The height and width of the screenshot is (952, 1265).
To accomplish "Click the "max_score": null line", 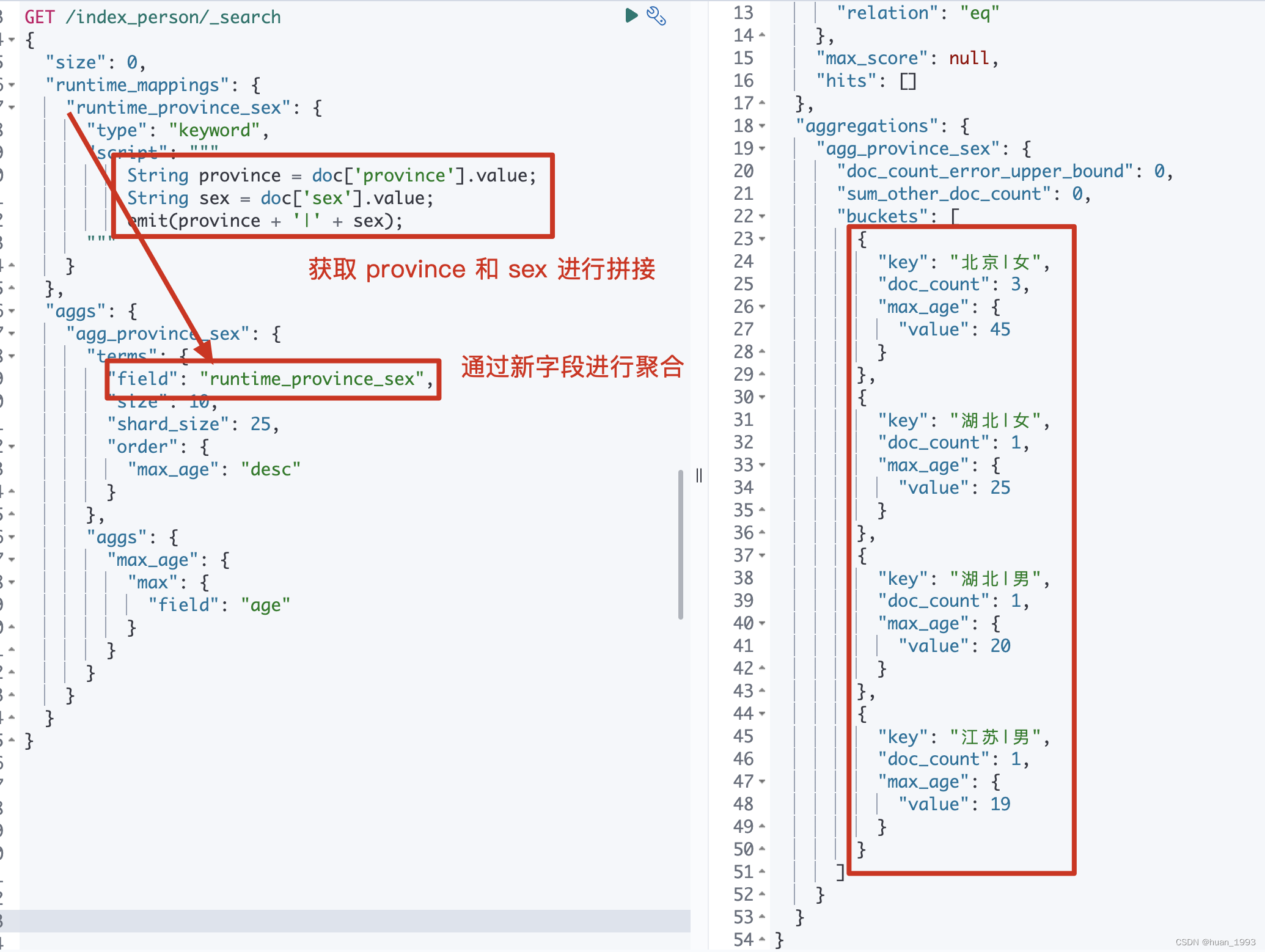I will coord(908,58).
